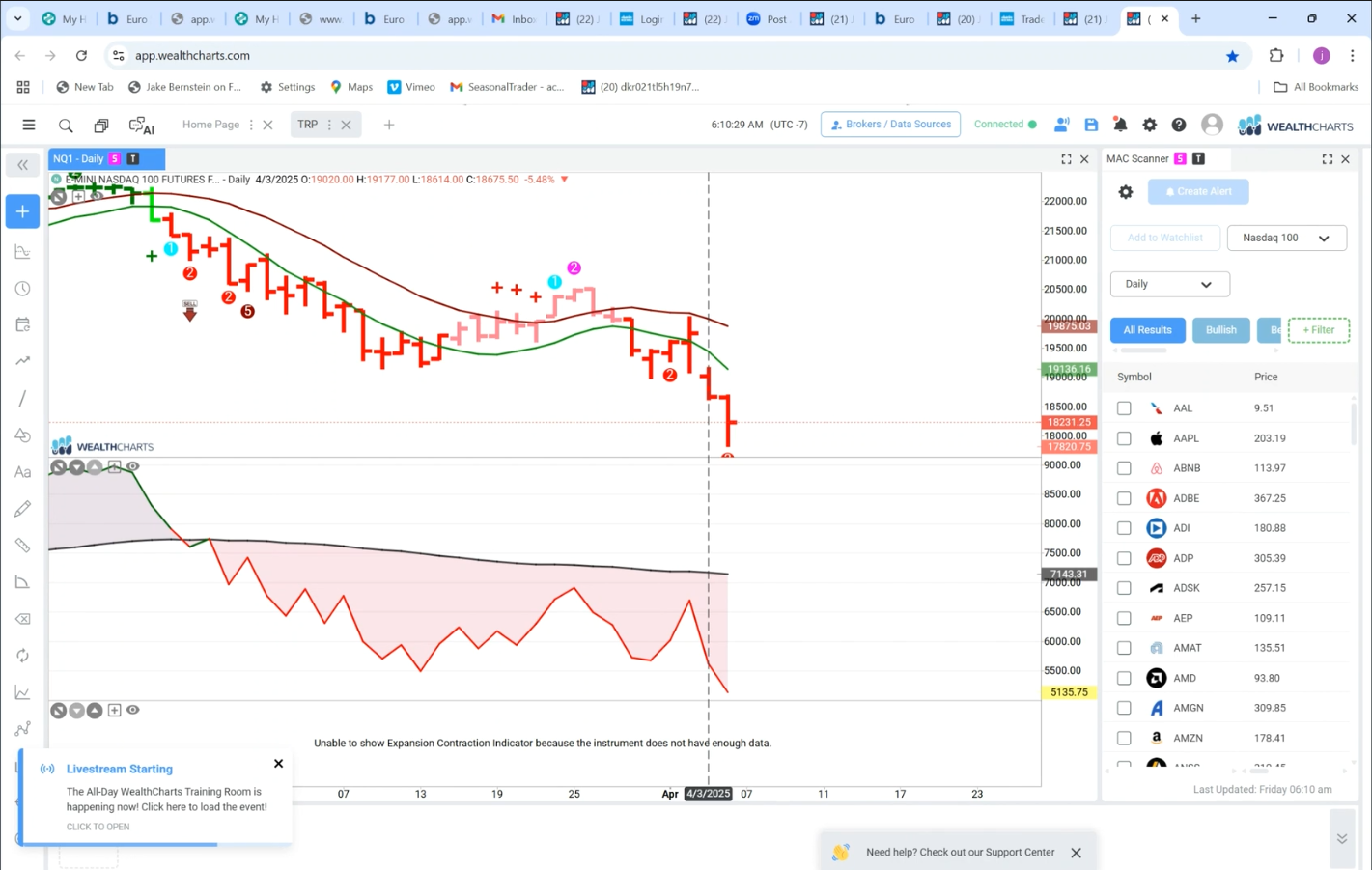Image resolution: width=1372 pixels, height=870 pixels.
Task: Select the eraser delete tool
Action: 22,619
